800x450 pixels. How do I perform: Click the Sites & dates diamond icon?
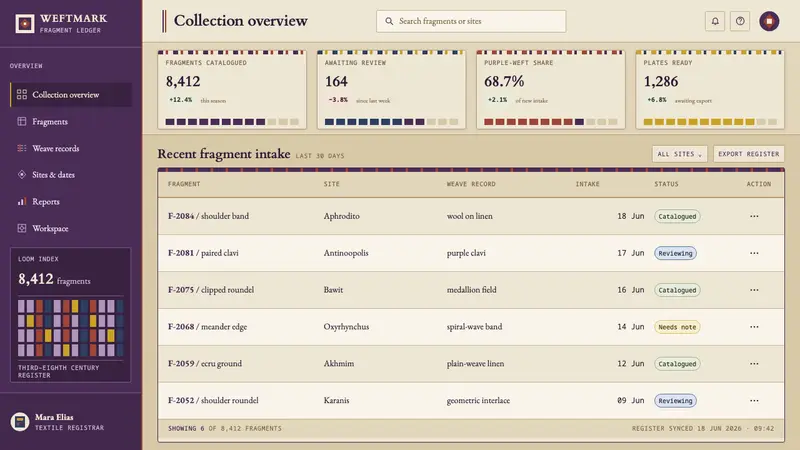coord(21,174)
